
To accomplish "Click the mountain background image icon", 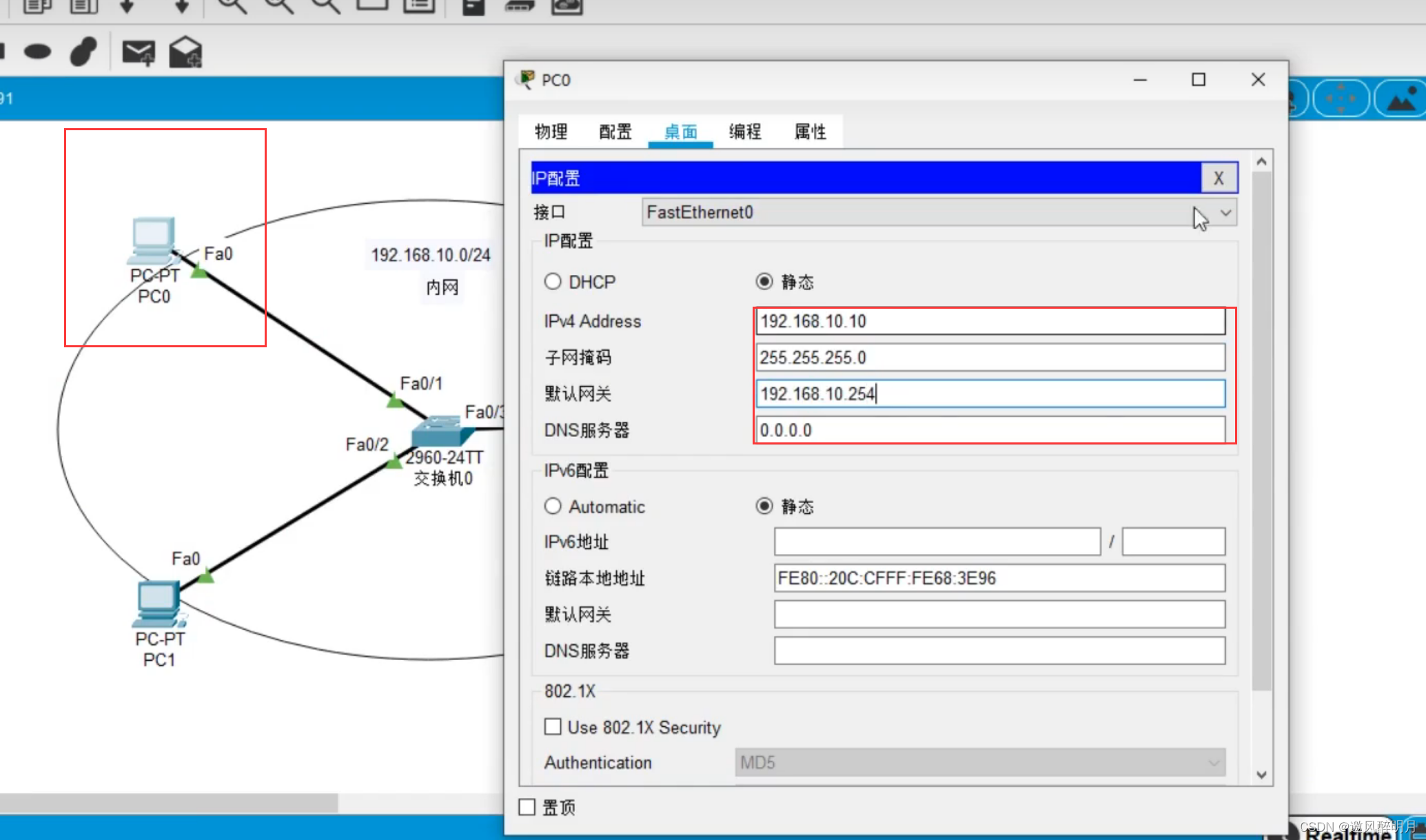I will (1401, 100).
